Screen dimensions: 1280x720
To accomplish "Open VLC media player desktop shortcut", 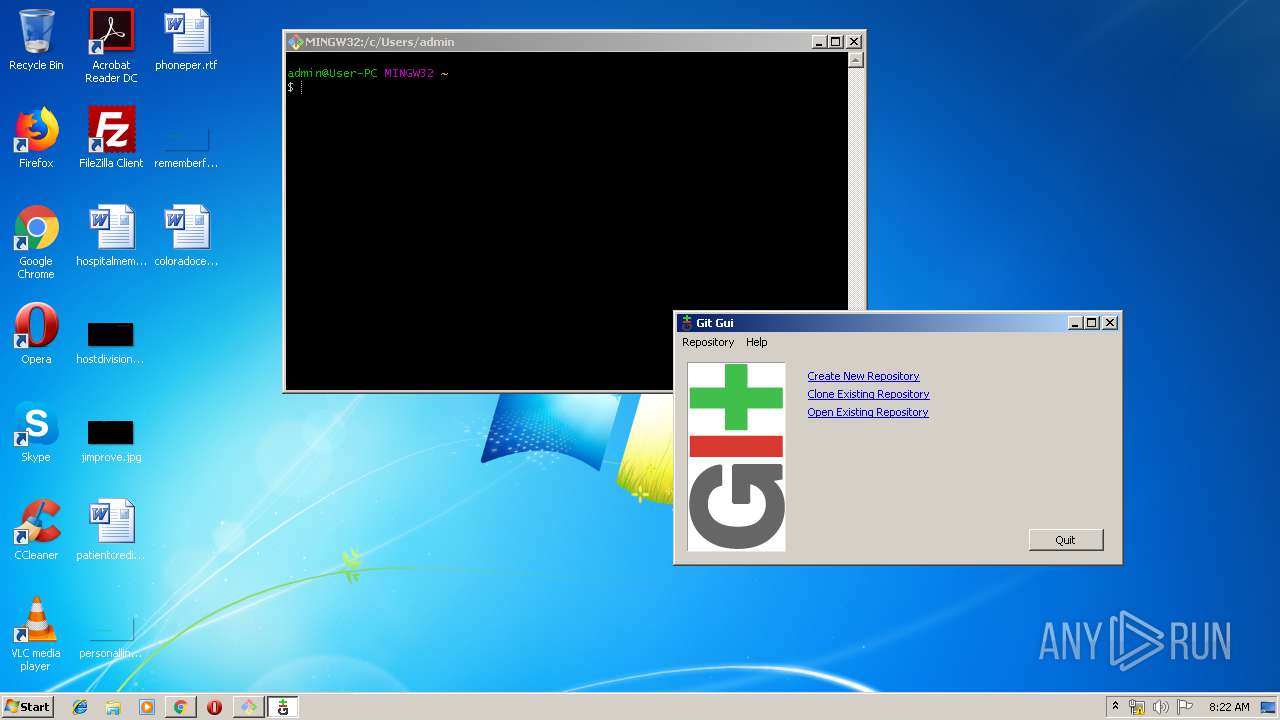I will tap(36, 634).
